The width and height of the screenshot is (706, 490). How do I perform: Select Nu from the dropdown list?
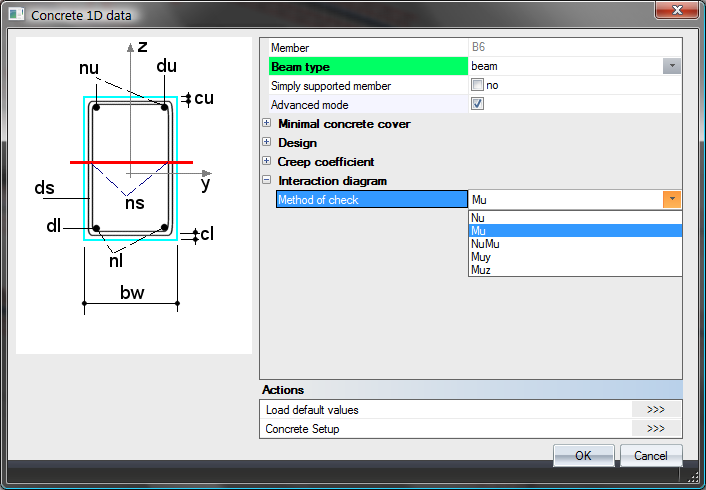tap(478, 217)
